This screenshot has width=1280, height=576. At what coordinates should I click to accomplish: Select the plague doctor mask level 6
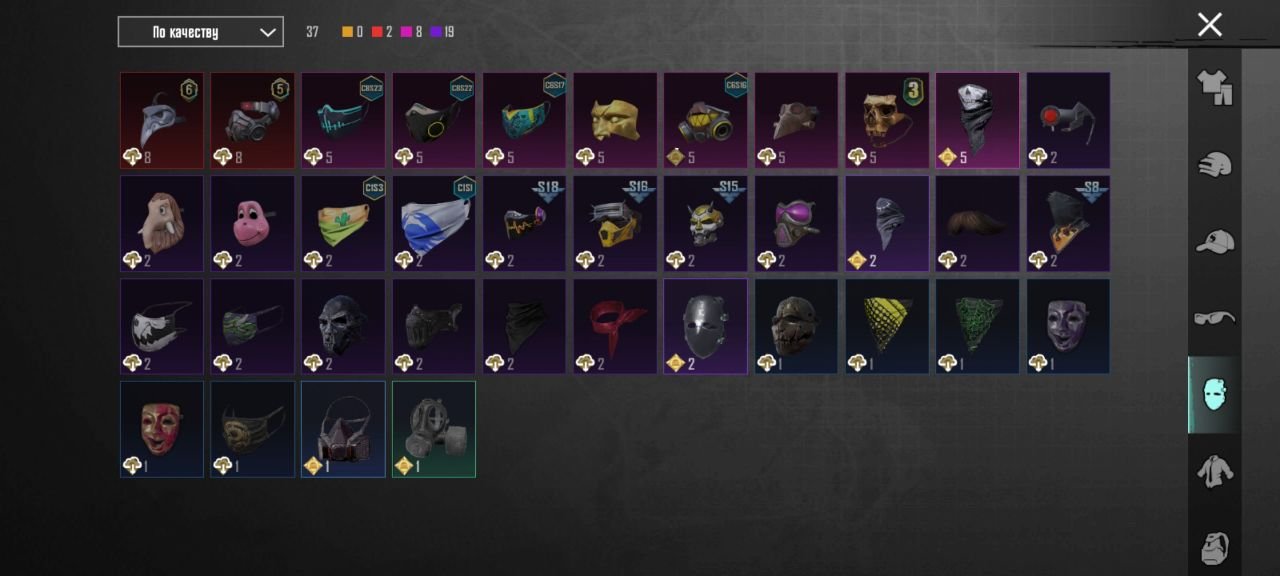pyautogui.click(x=162, y=120)
